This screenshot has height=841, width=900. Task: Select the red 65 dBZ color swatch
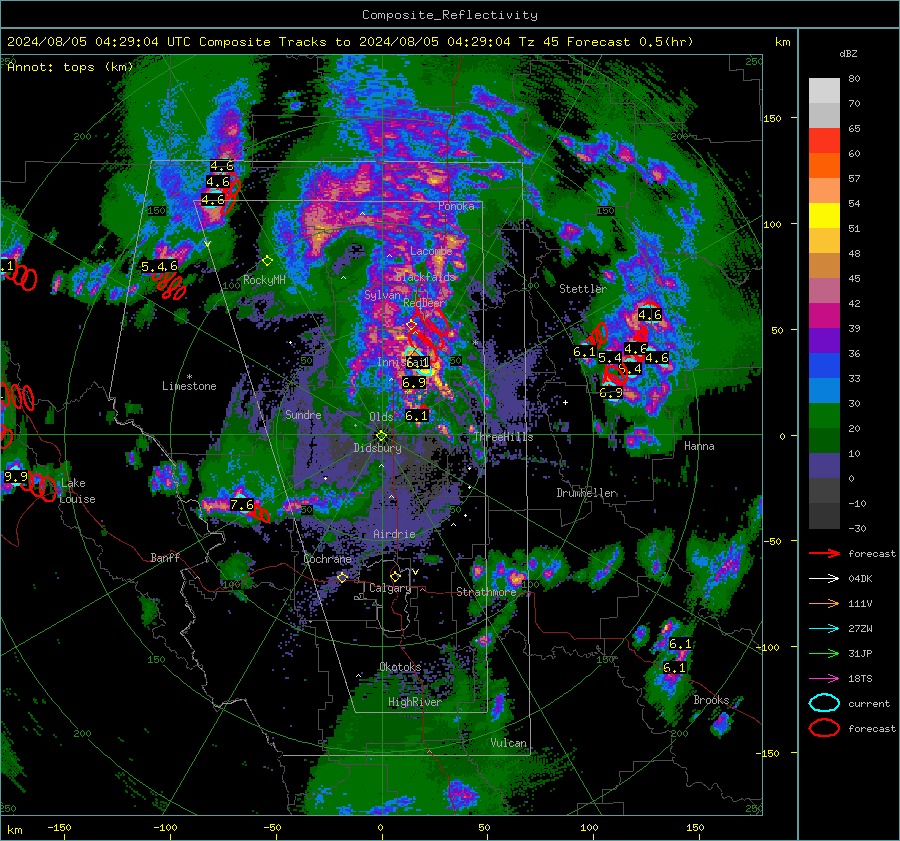(x=824, y=140)
